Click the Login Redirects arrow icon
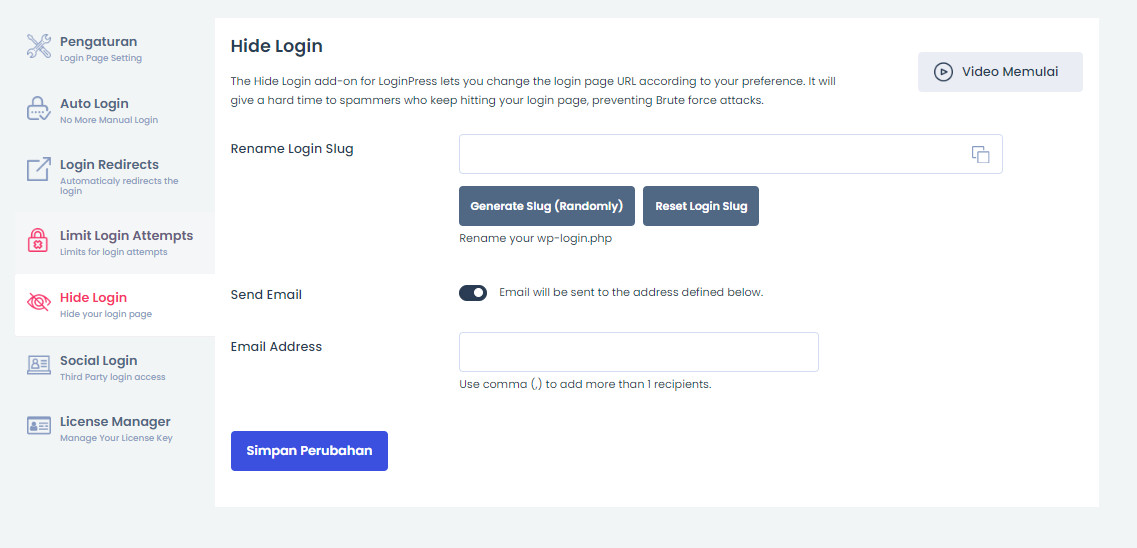 coord(38,170)
